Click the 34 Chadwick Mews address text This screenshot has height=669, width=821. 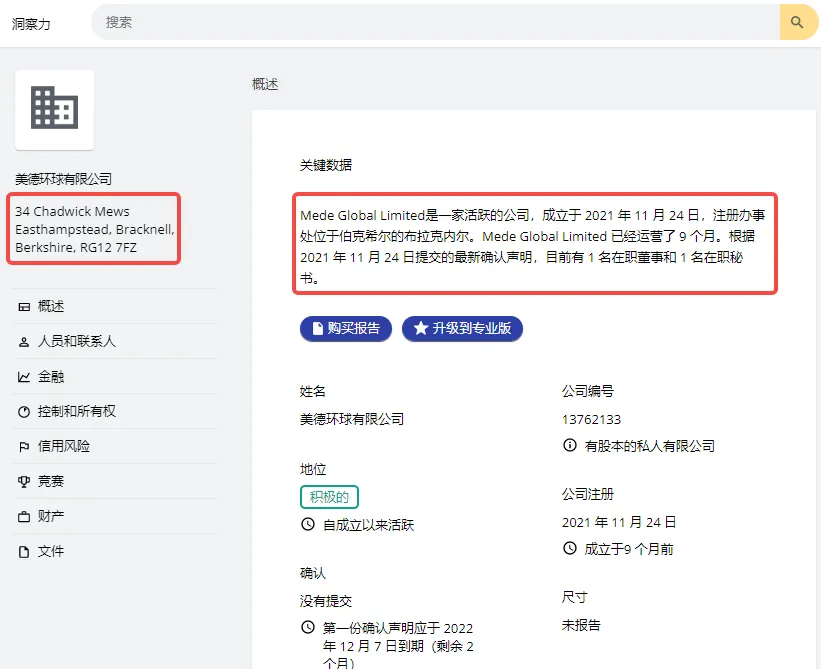pos(94,229)
